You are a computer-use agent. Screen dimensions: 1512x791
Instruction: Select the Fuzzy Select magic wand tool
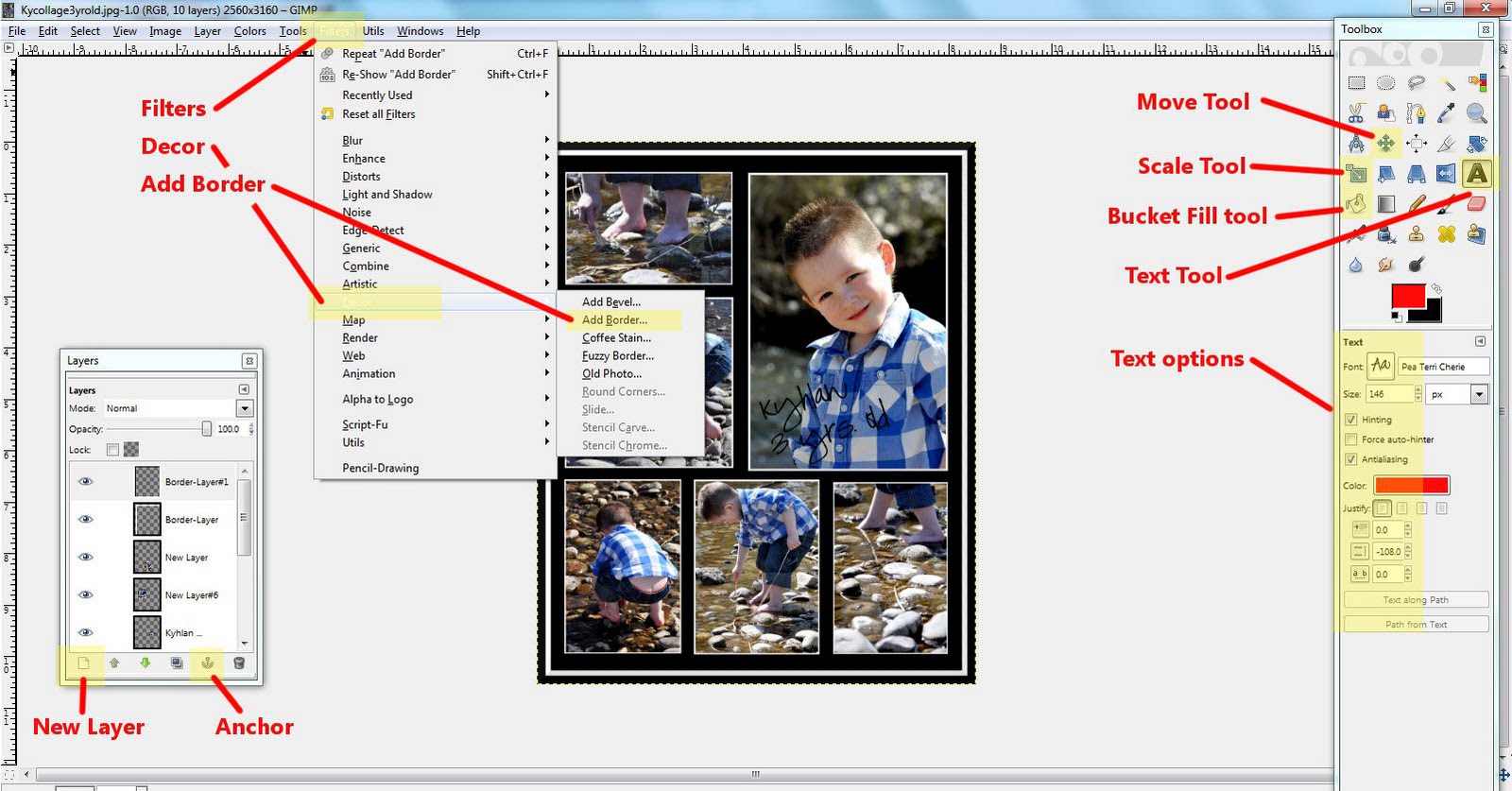[1447, 83]
